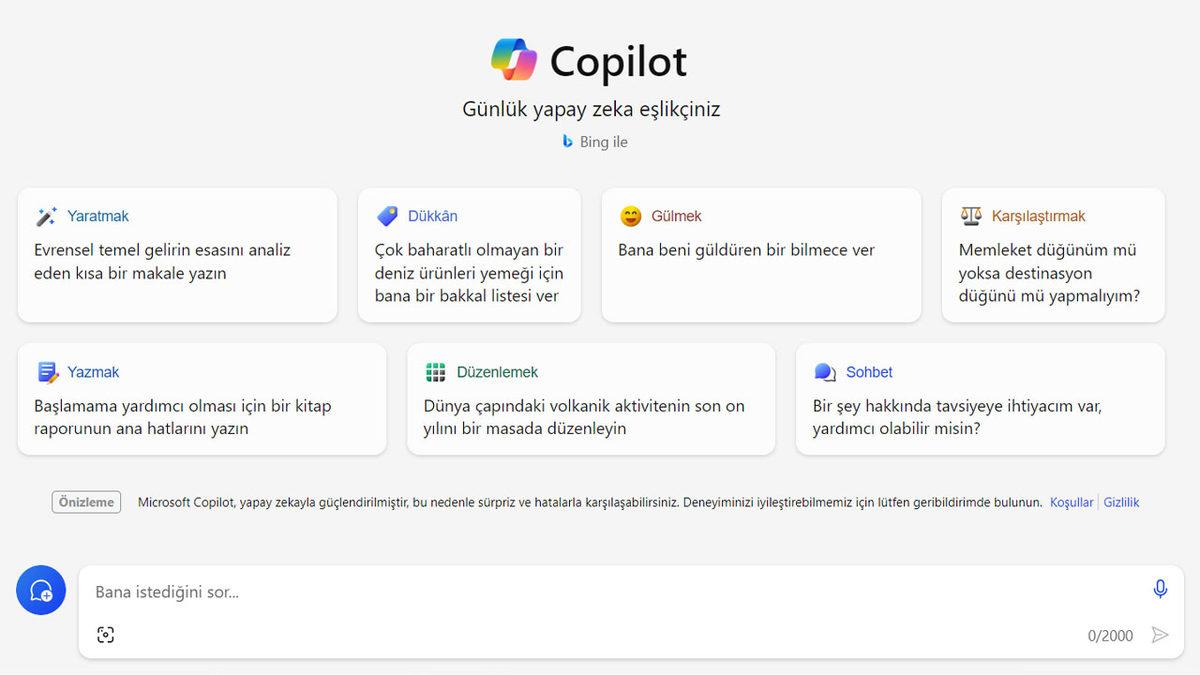Click the Önizleme badge
The height and width of the screenshot is (675, 1200).
click(86, 502)
